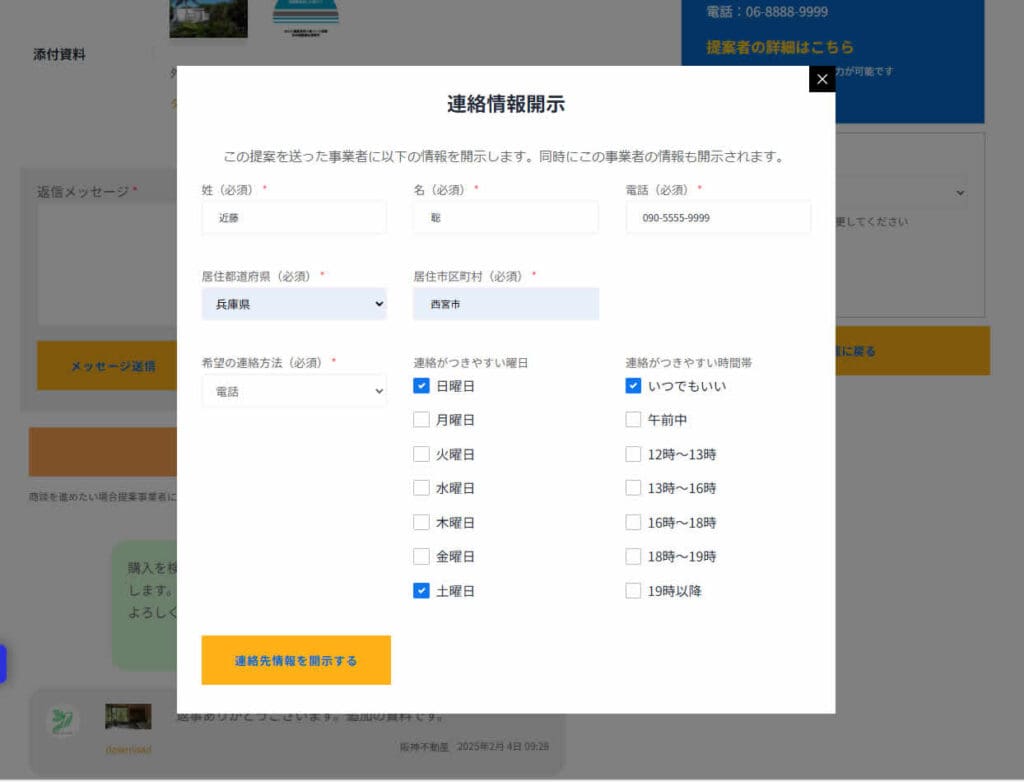Click the download link for attached file
Image resolution: width=1024 pixels, height=782 pixels.
(x=127, y=749)
